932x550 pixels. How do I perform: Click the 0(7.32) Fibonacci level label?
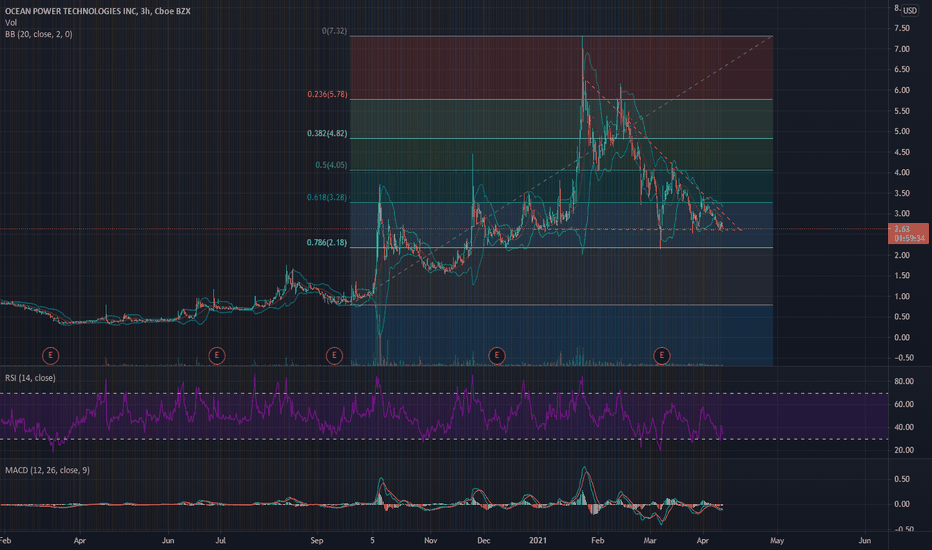(335, 31)
